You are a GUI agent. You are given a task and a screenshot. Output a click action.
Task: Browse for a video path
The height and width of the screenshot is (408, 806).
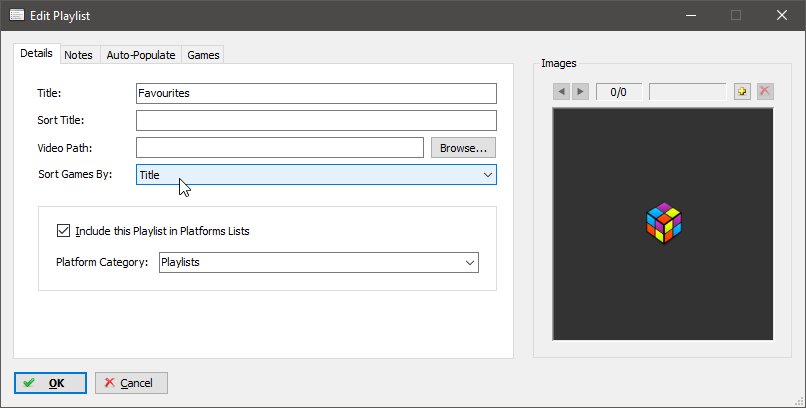[463, 148]
